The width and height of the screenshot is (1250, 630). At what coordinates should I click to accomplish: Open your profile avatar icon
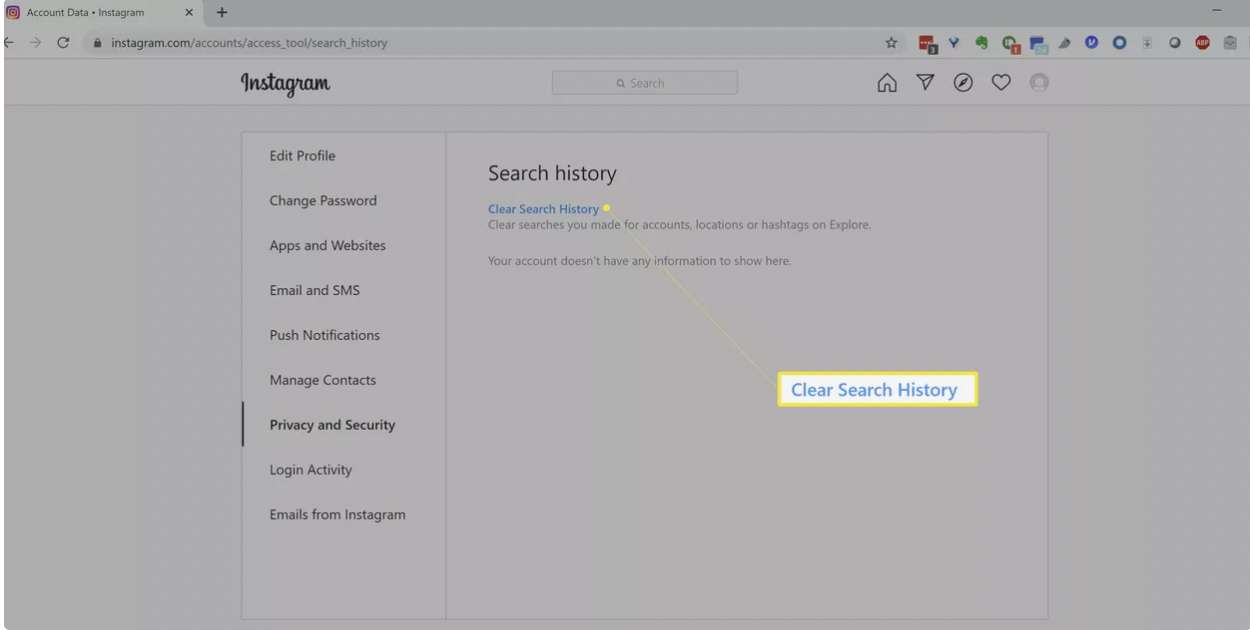[x=1039, y=82]
